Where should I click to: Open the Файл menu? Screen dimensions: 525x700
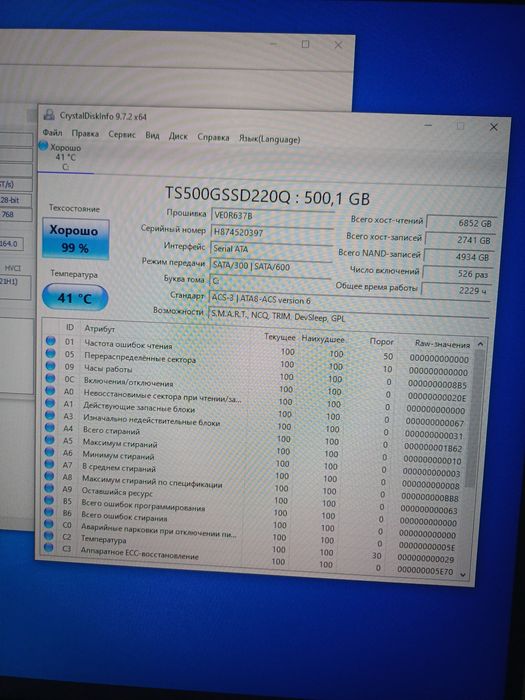[52, 133]
